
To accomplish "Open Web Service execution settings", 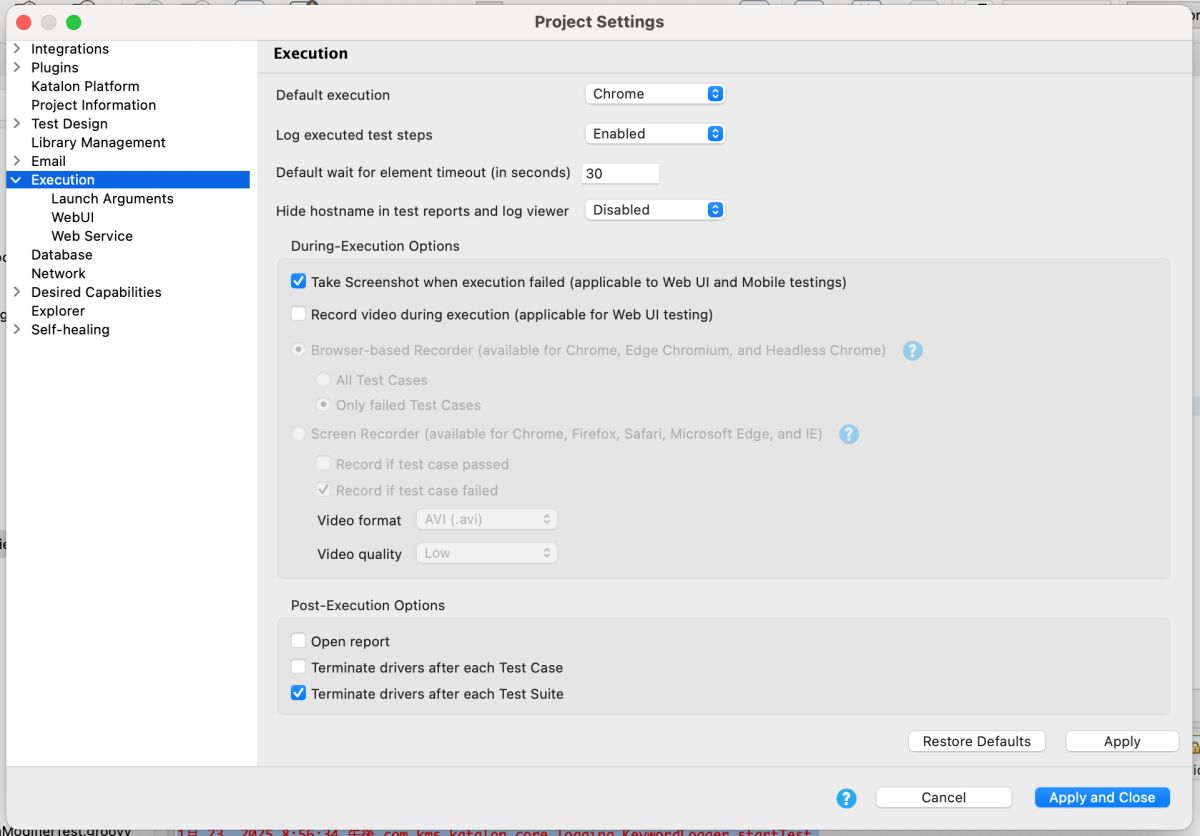I will point(92,236).
